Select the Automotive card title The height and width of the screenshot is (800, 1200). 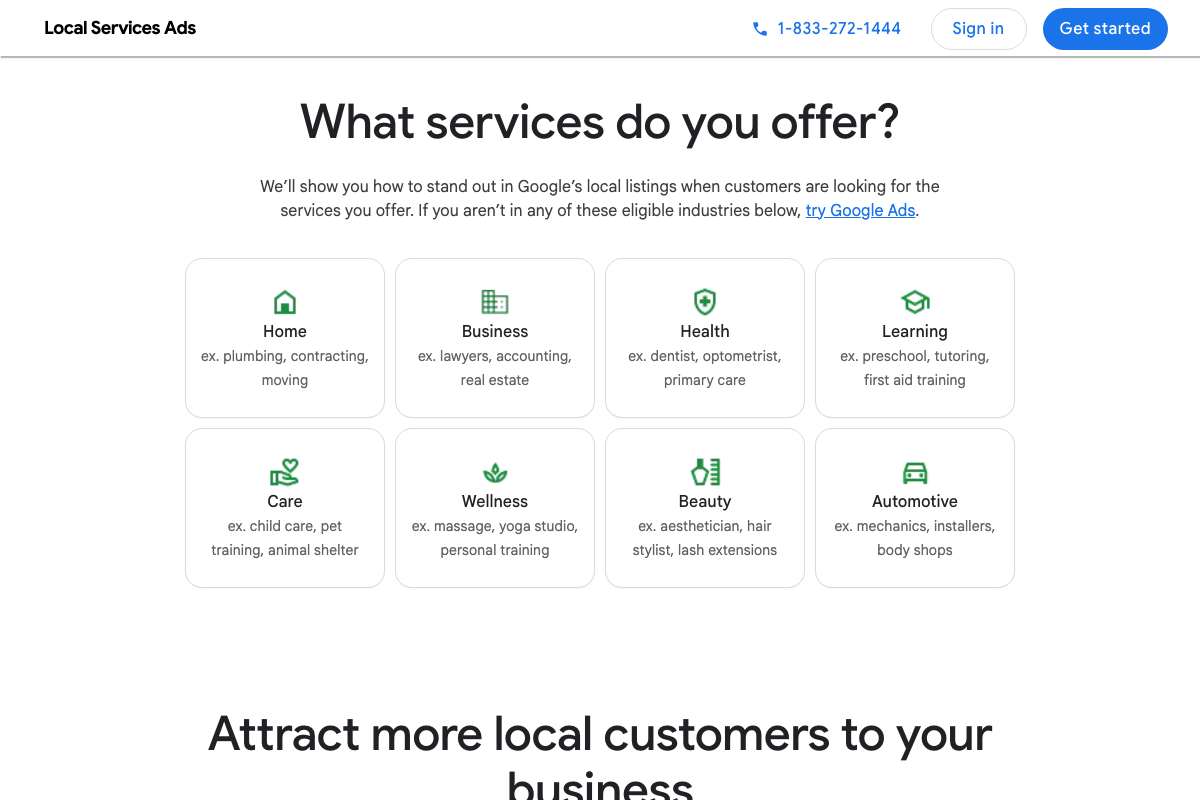(x=915, y=501)
